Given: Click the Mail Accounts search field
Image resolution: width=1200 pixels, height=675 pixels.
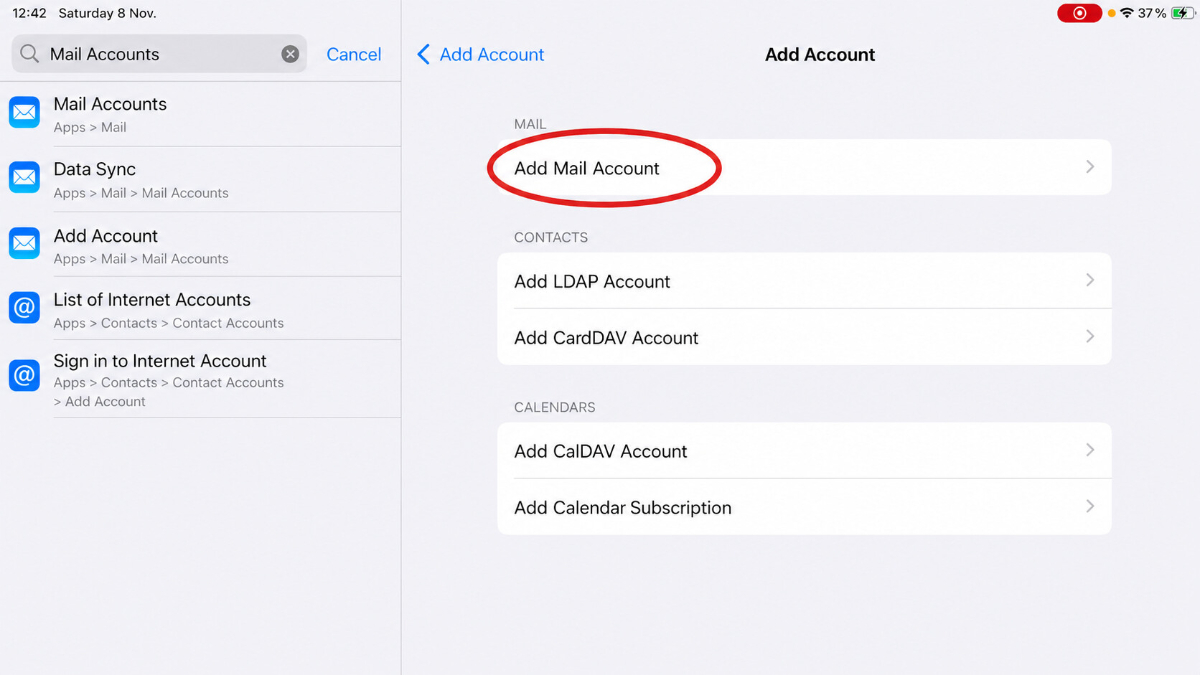Looking at the screenshot, I should [159, 54].
